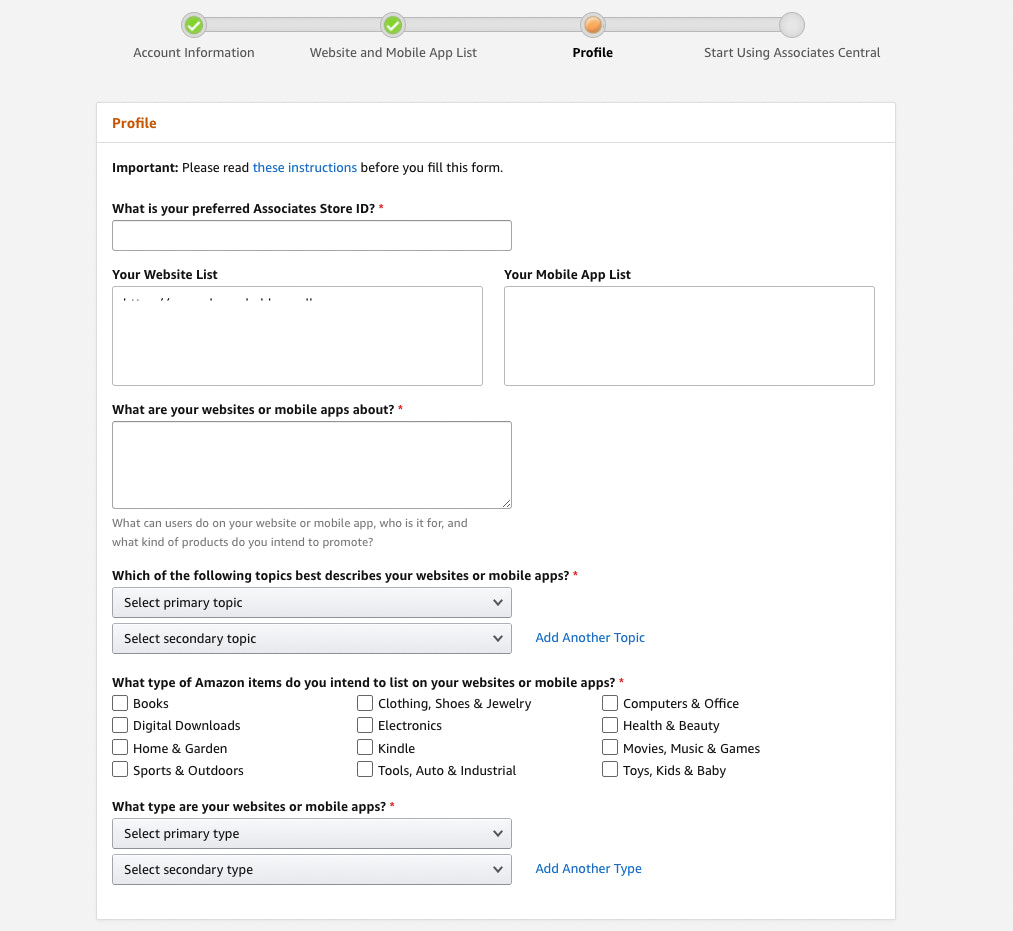Open the Select secondary topic dropdown
The height and width of the screenshot is (931, 1013).
311,638
